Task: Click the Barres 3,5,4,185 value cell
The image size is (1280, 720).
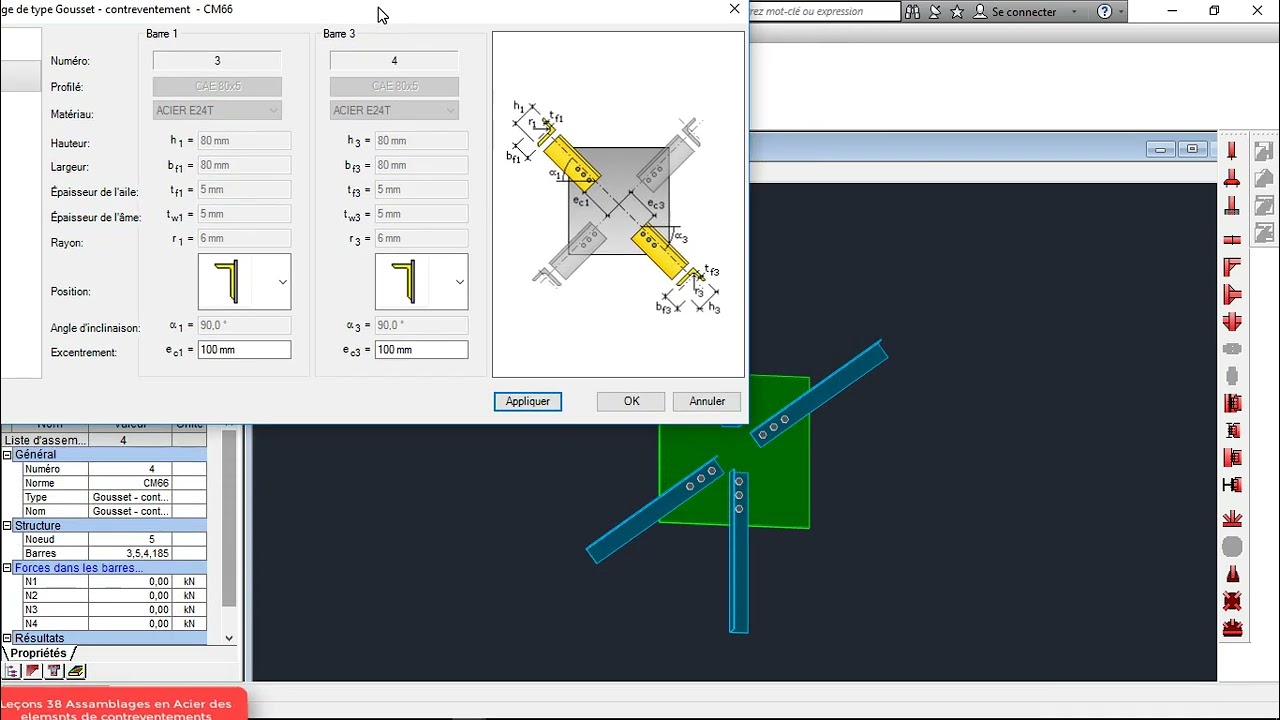Action: (x=130, y=553)
